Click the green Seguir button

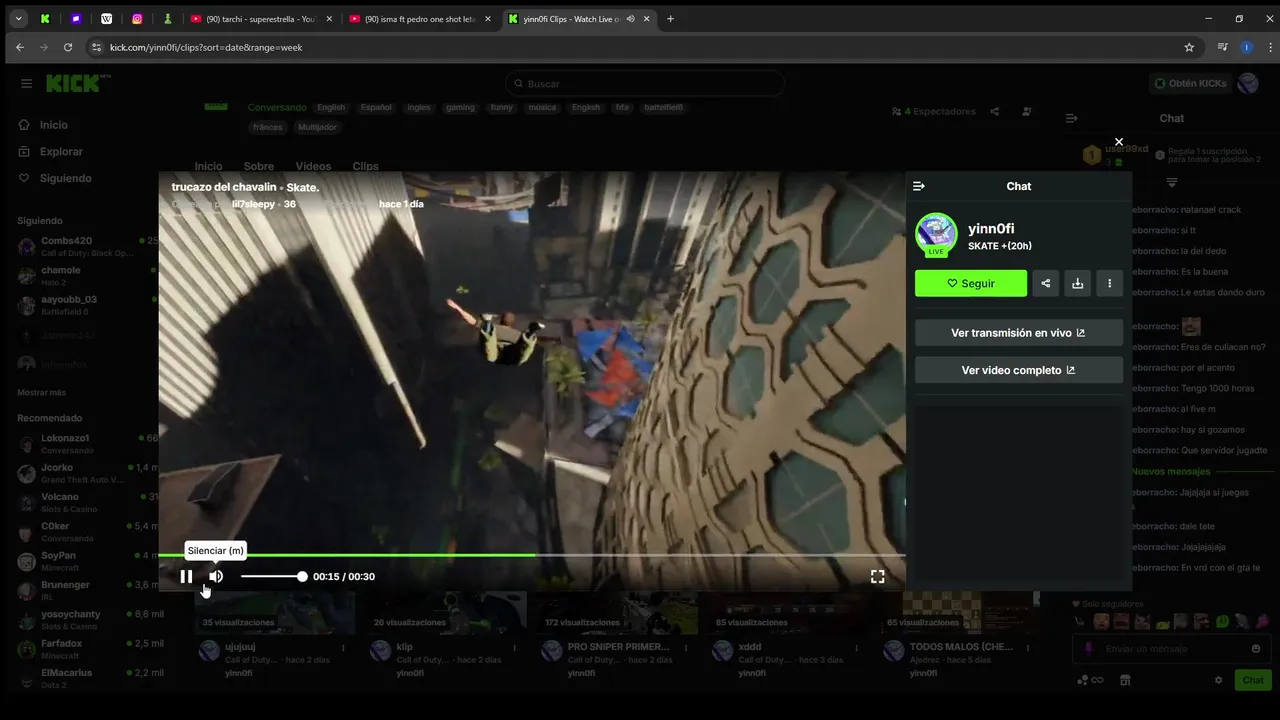(970, 283)
